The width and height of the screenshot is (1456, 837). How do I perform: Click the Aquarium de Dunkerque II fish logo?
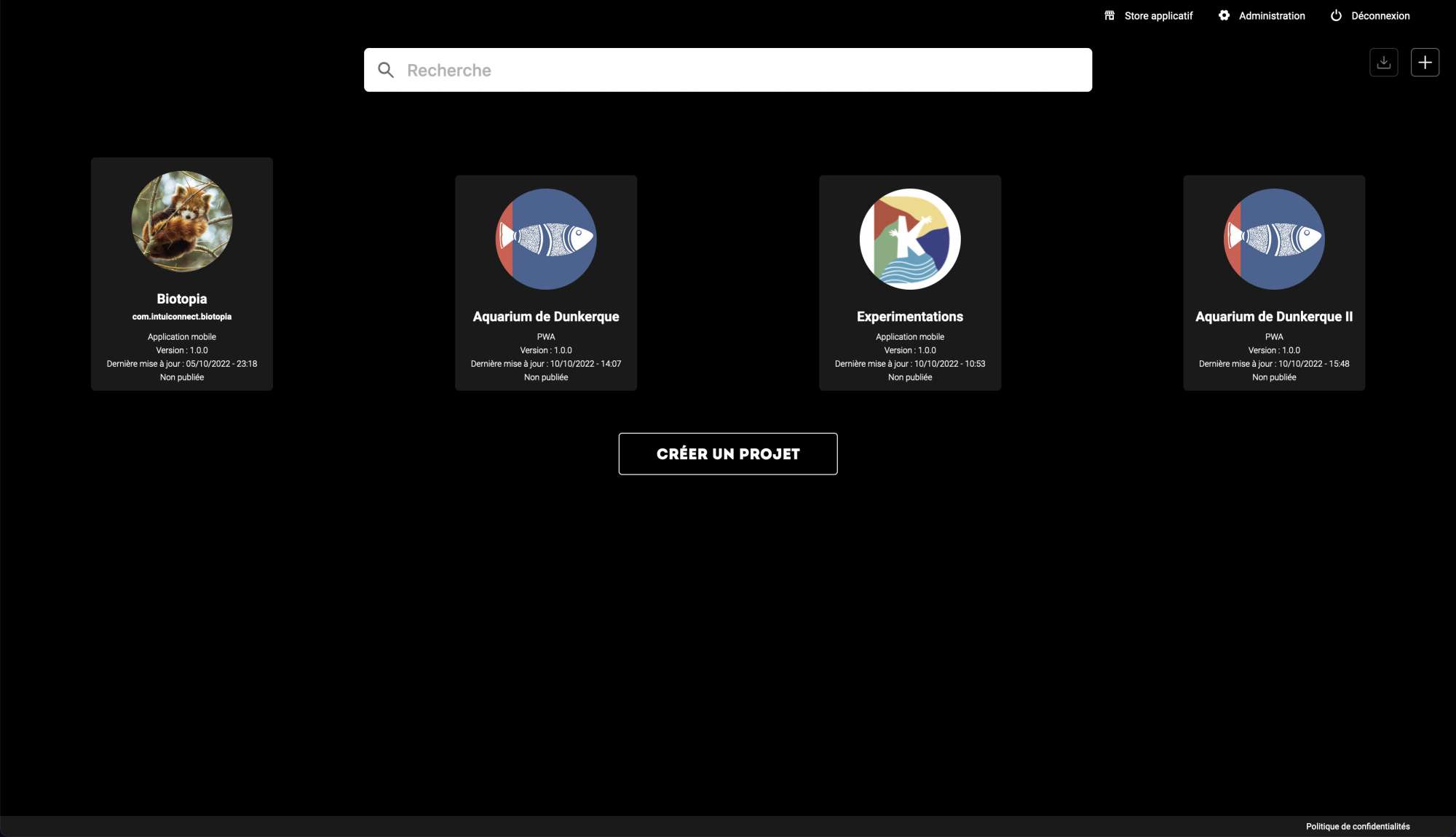(x=1274, y=239)
